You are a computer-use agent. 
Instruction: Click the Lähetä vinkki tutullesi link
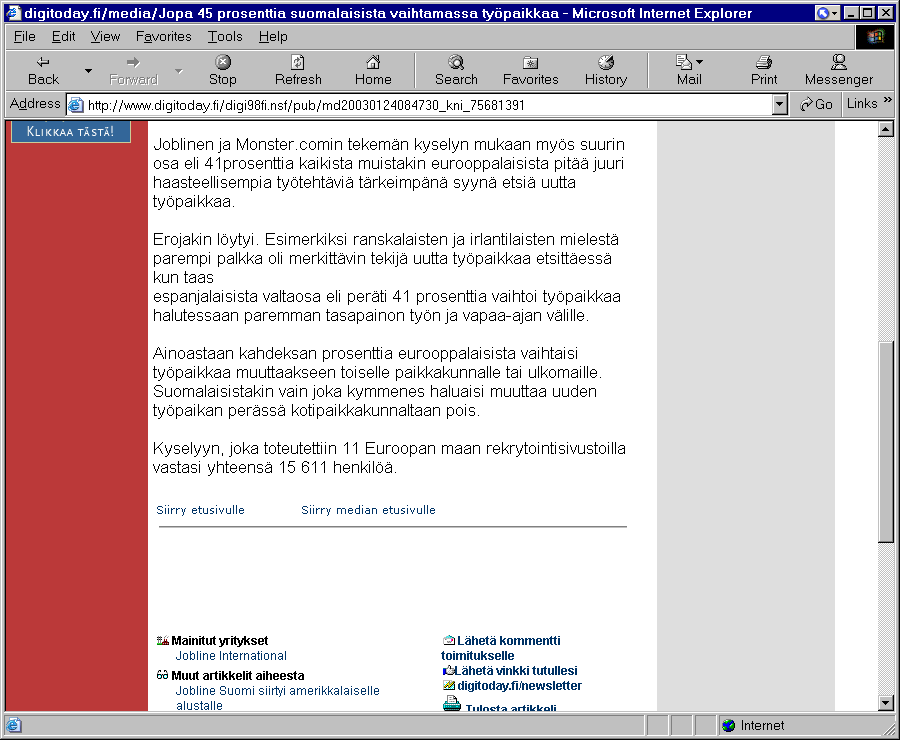516,670
